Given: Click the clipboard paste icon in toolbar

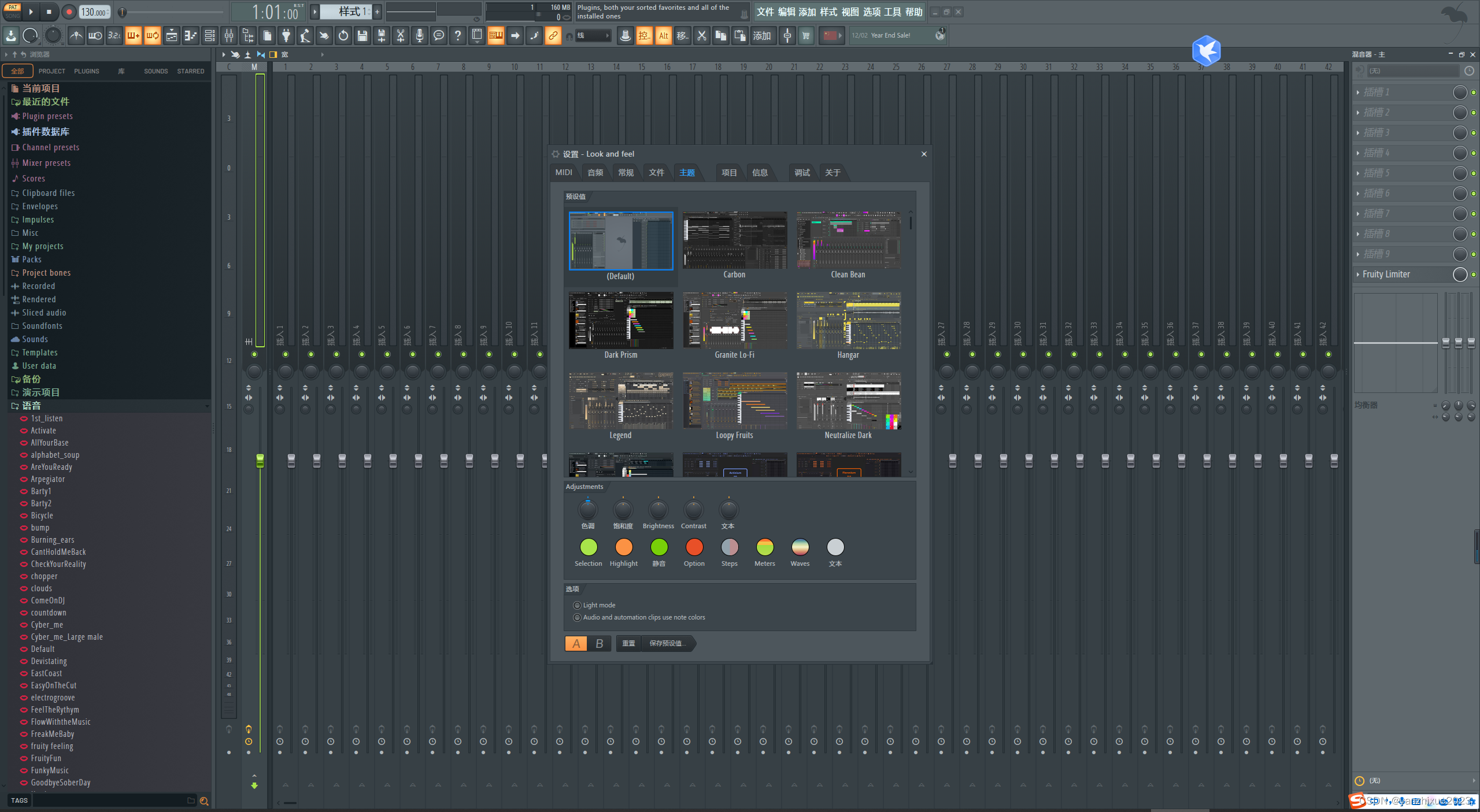Looking at the screenshot, I should [740, 35].
